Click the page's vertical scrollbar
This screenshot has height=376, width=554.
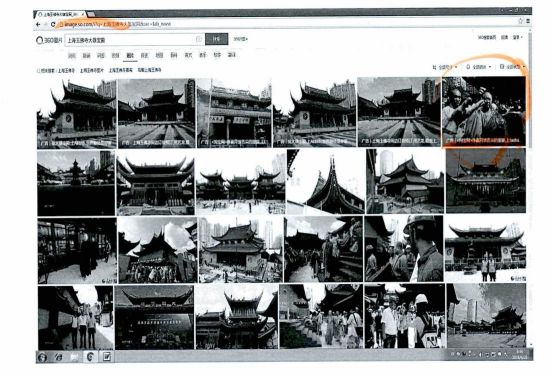coord(530,187)
